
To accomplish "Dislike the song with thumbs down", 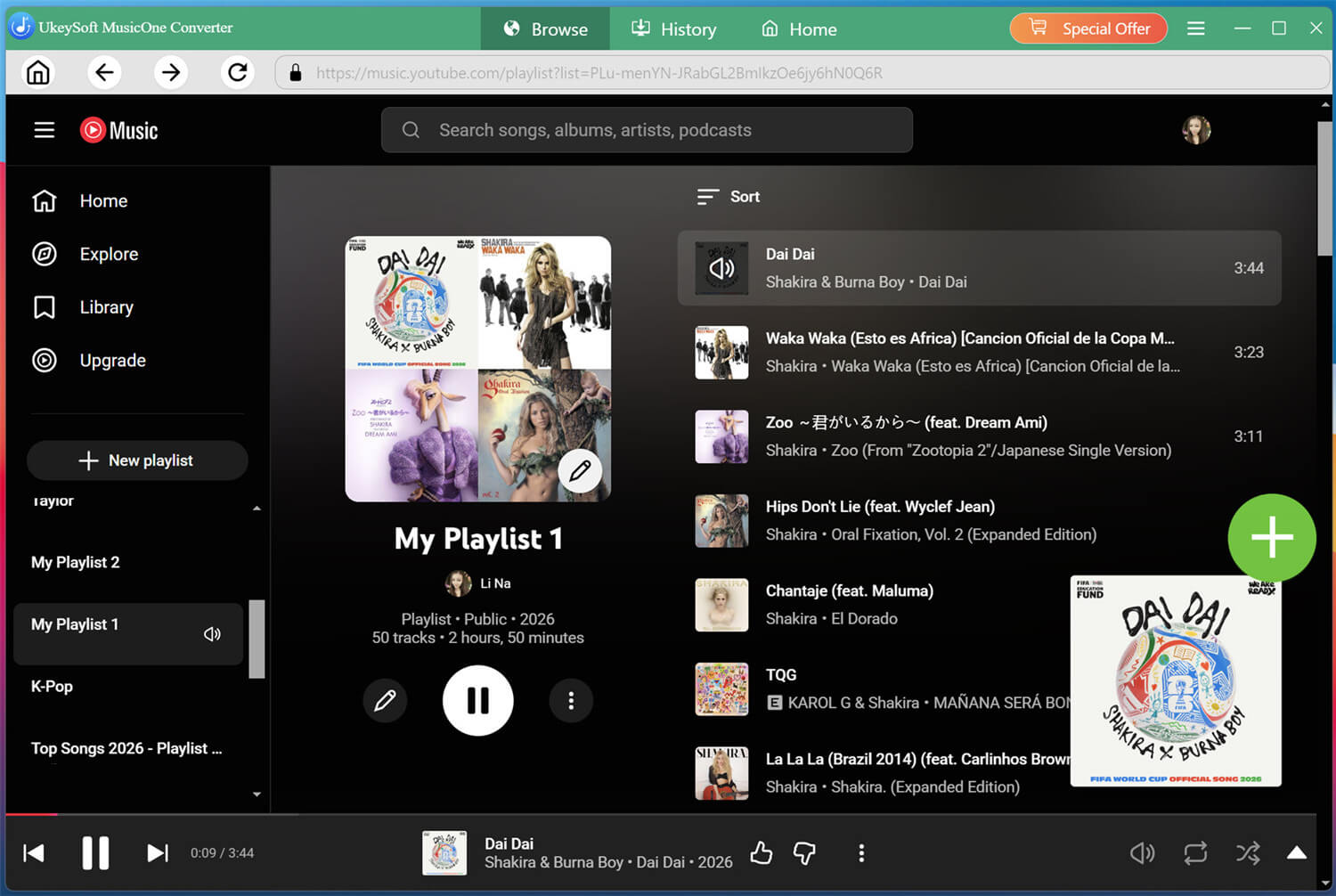I will click(x=804, y=853).
